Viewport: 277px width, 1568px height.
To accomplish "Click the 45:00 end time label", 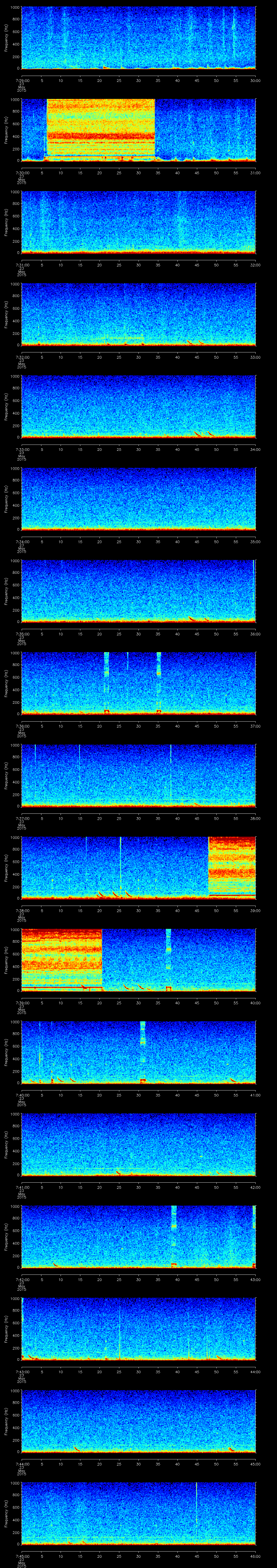I will click(x=256, y=1464).
